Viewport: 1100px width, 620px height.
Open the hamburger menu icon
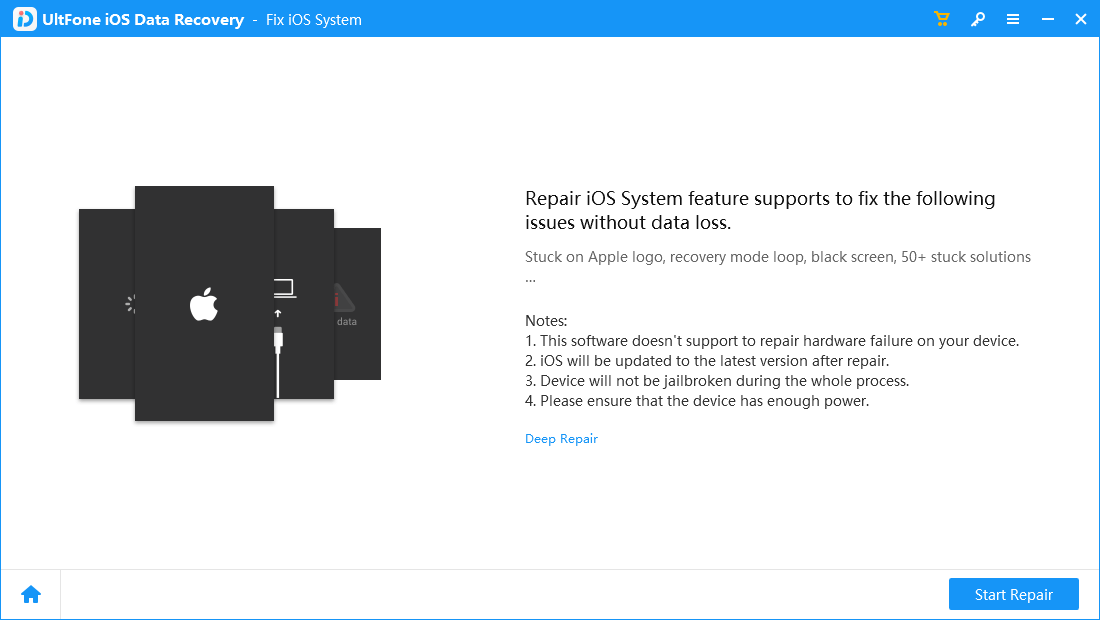[x=1013, y=18]
